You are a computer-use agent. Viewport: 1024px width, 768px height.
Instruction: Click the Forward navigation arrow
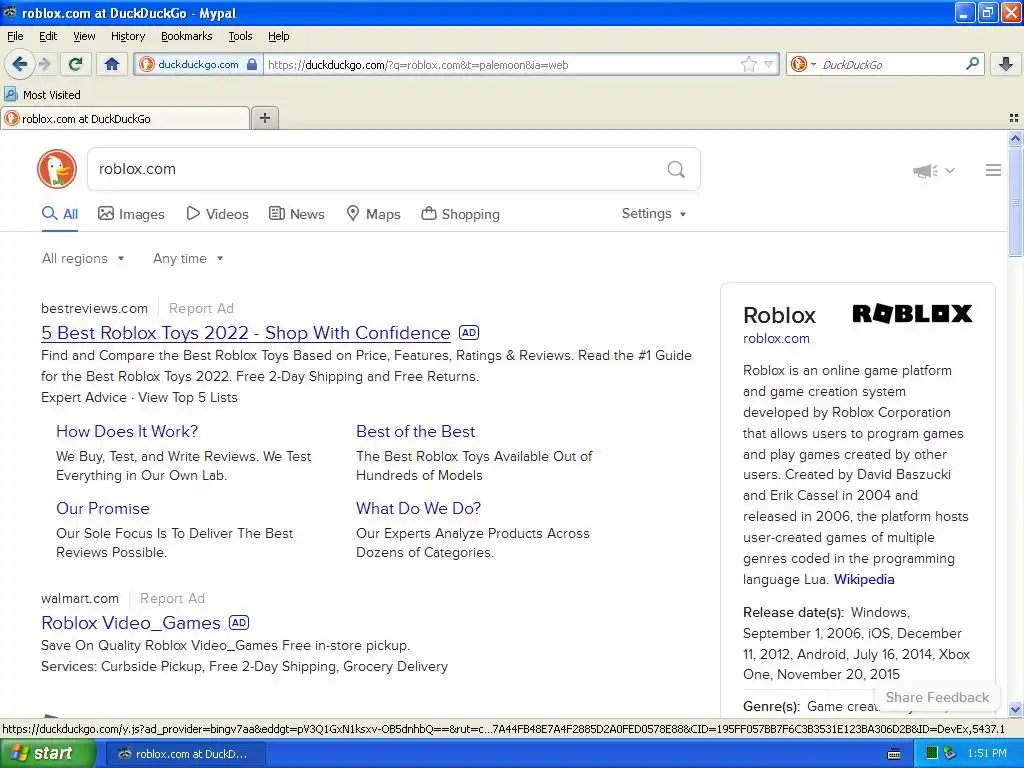[45, 64]
